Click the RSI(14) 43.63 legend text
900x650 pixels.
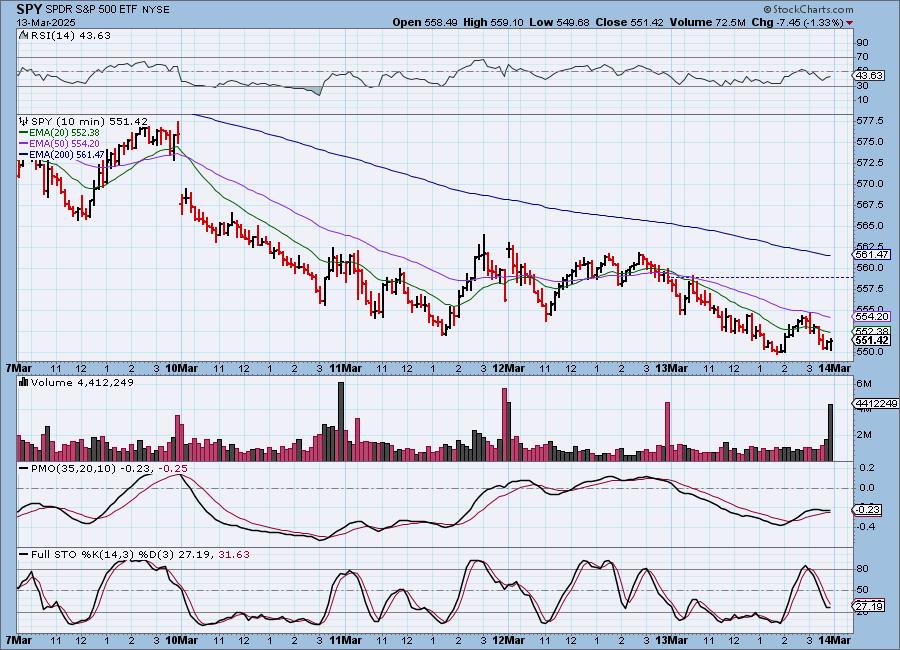[x=71, y=35]
